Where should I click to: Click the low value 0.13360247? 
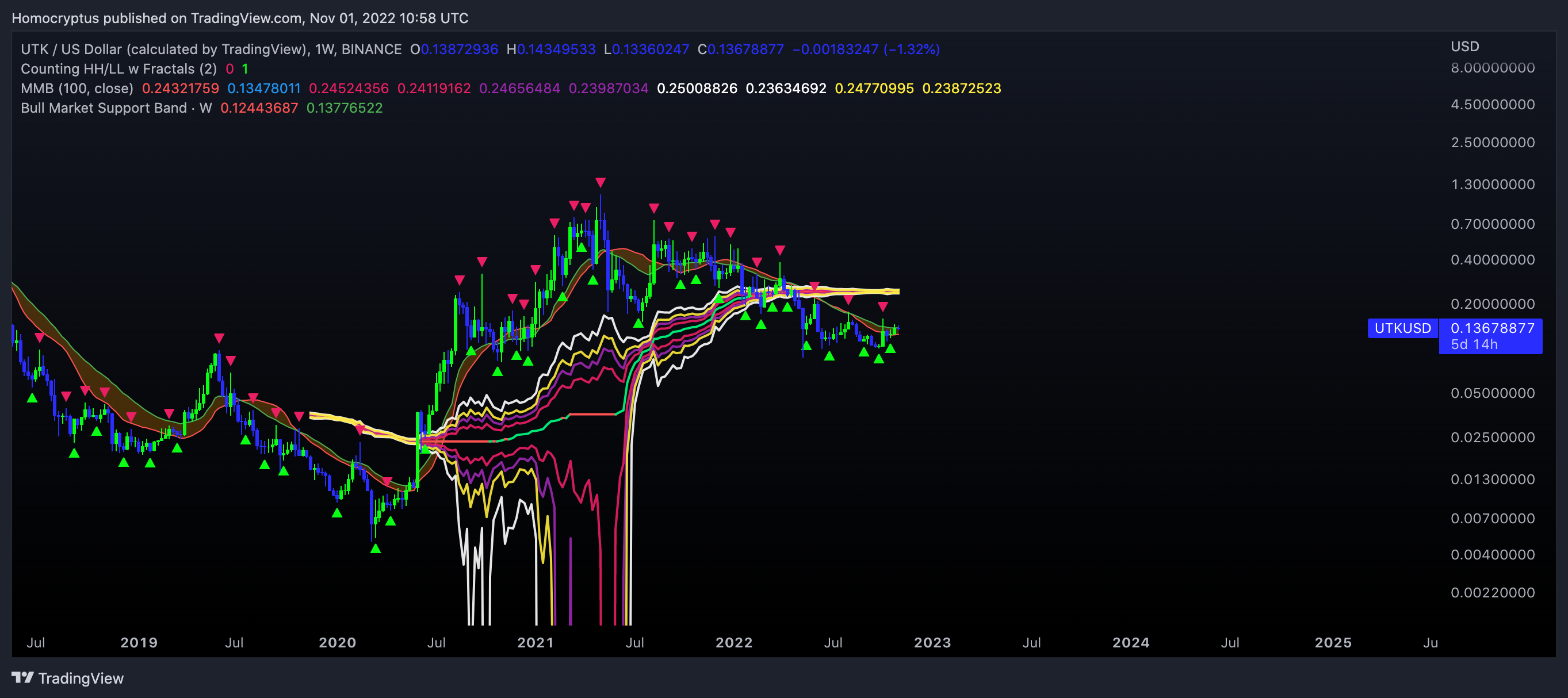650,49
